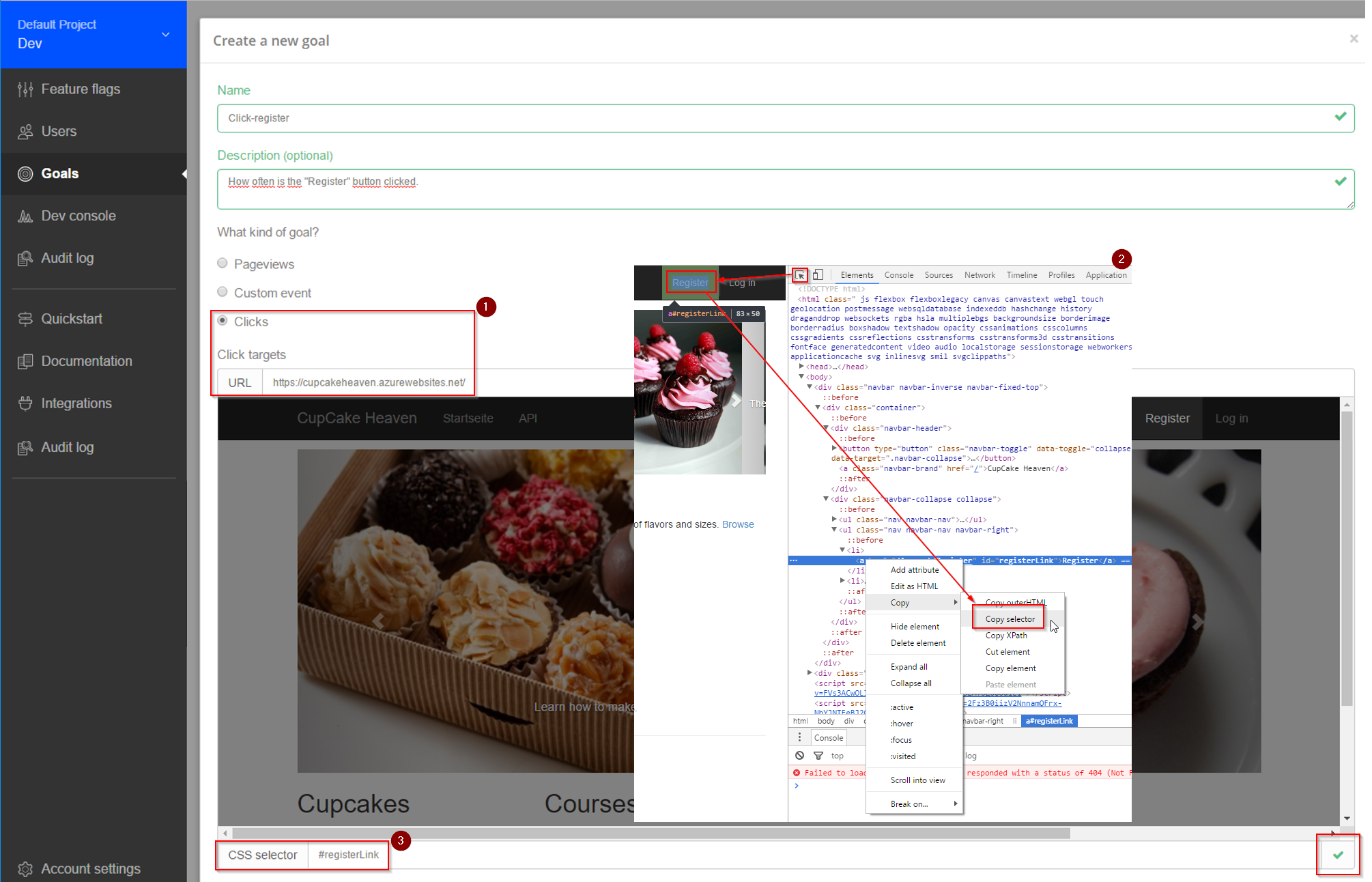This screenshot has height=882, width=1372.
Task: Click the next-slide arrow on the carousel
Action: [x=1197, y=621]
